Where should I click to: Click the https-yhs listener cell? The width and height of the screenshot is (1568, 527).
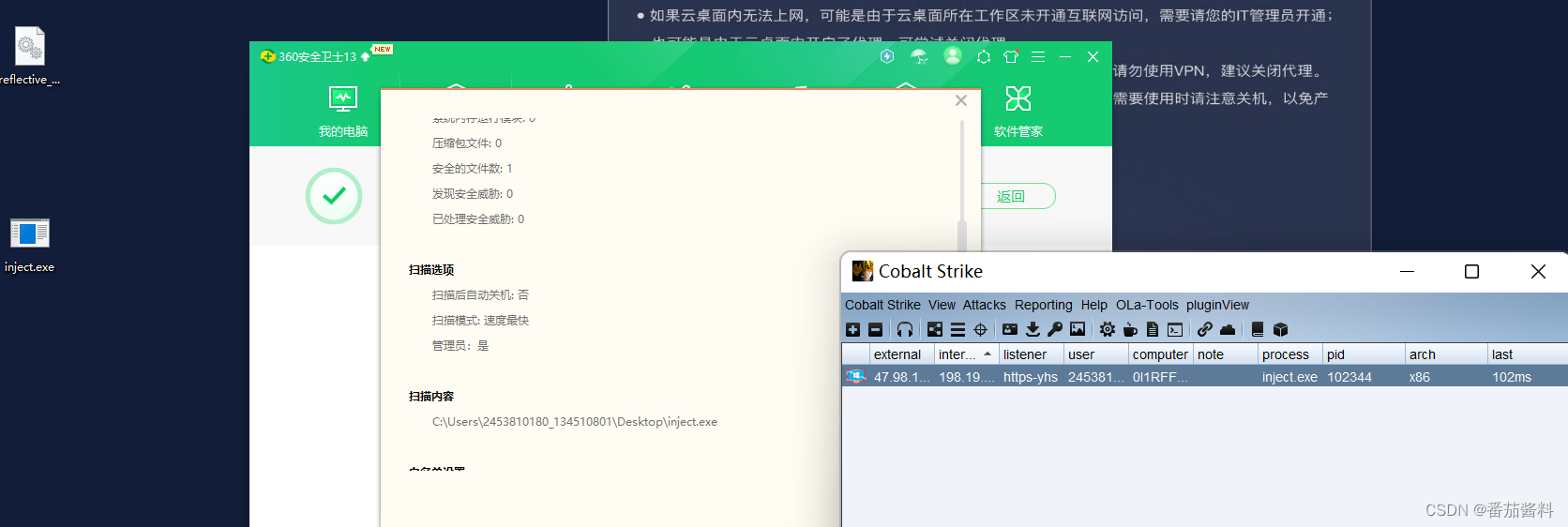[x=1031, y=377]
